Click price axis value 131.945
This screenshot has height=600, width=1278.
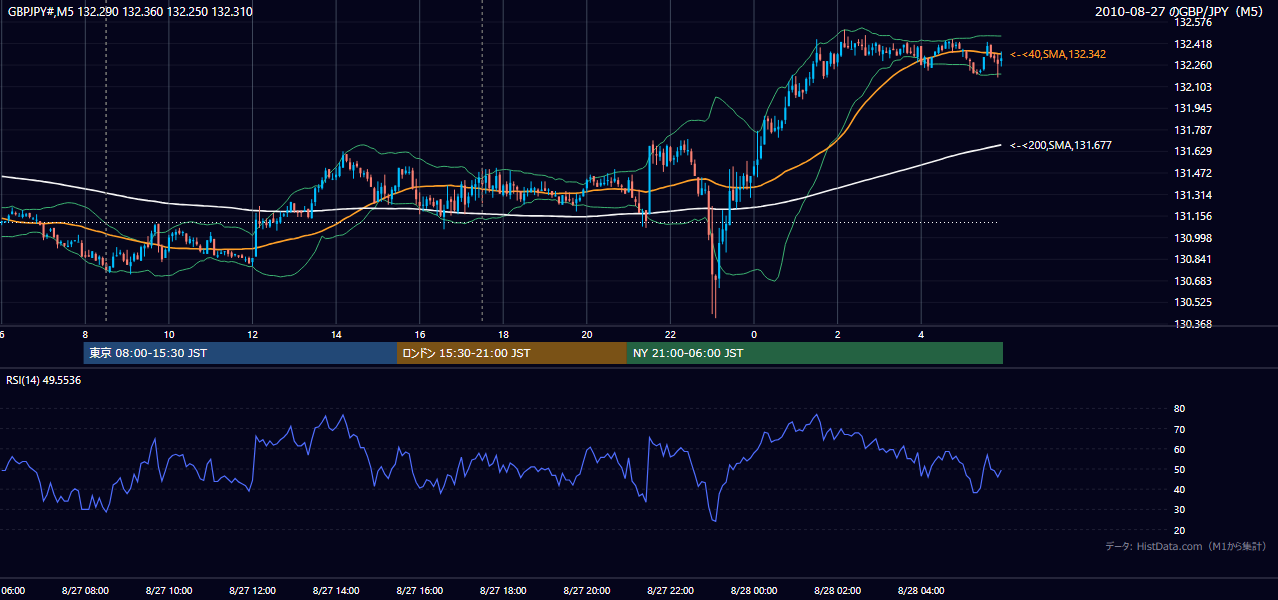point(1192,108)
